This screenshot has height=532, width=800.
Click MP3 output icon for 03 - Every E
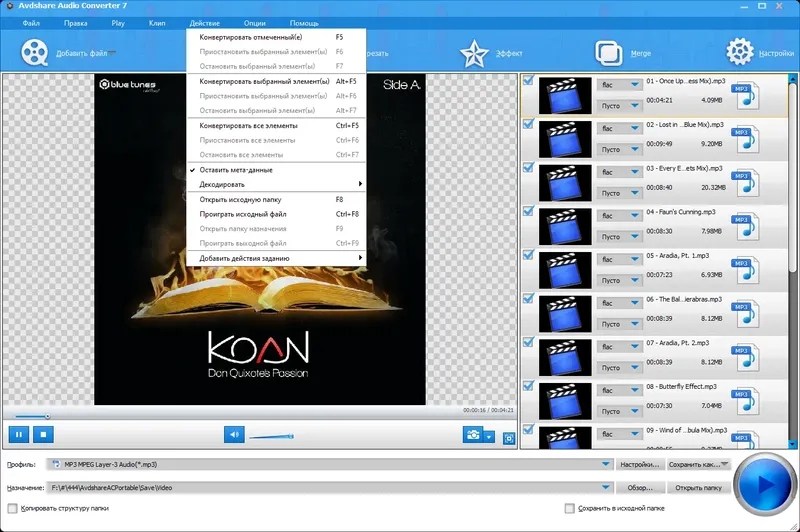745,183
